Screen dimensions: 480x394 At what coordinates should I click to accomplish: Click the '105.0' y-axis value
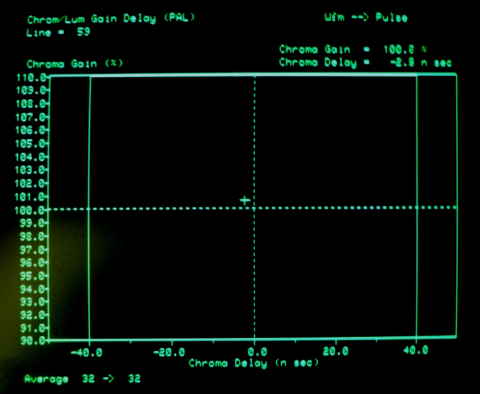click(31, 143)
